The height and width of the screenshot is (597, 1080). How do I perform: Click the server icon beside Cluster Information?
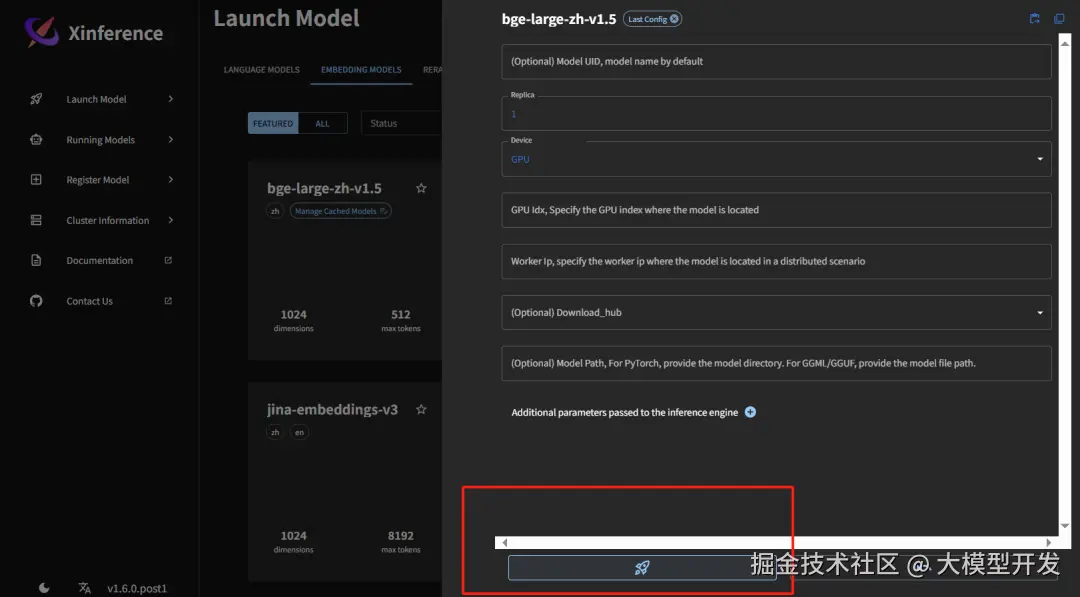pyautogui.click(x=37, y=220)
